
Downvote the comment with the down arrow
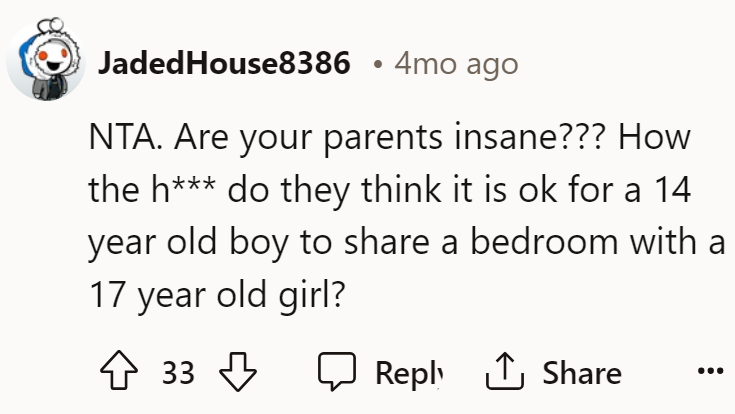click(x=238, y=371)
